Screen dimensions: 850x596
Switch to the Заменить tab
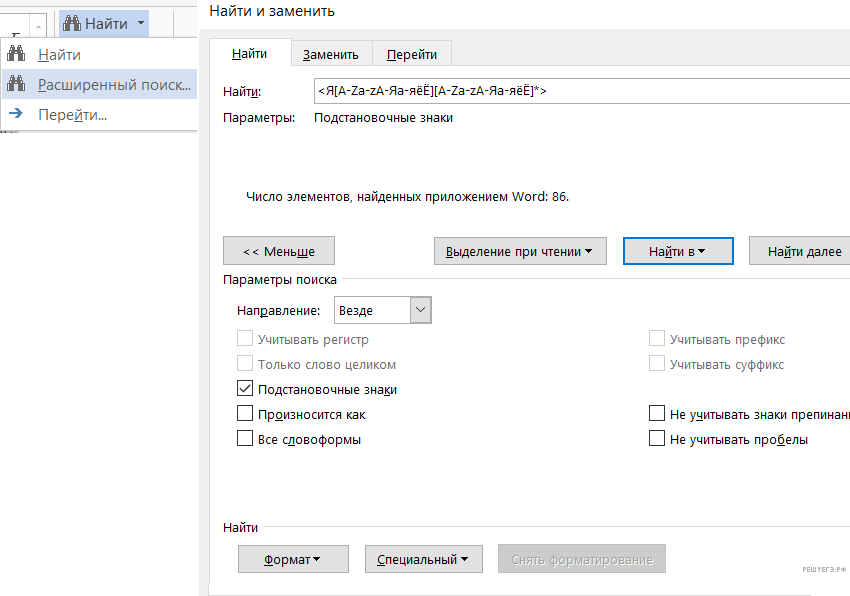pos(330,54)
